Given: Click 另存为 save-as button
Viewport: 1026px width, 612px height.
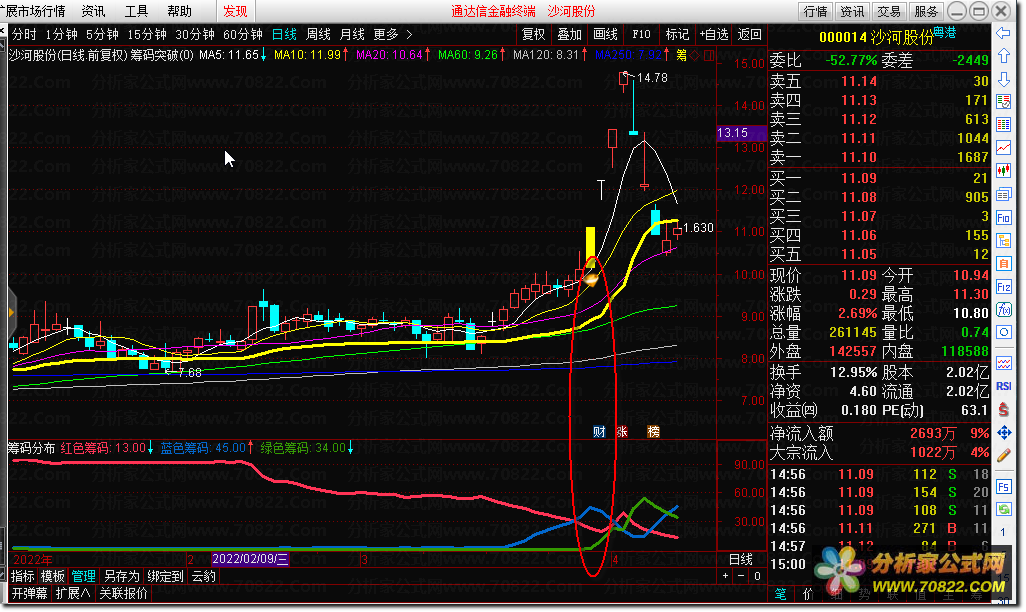Looking at the screenshot, I should pyautogui.click(x=122, y=576).
